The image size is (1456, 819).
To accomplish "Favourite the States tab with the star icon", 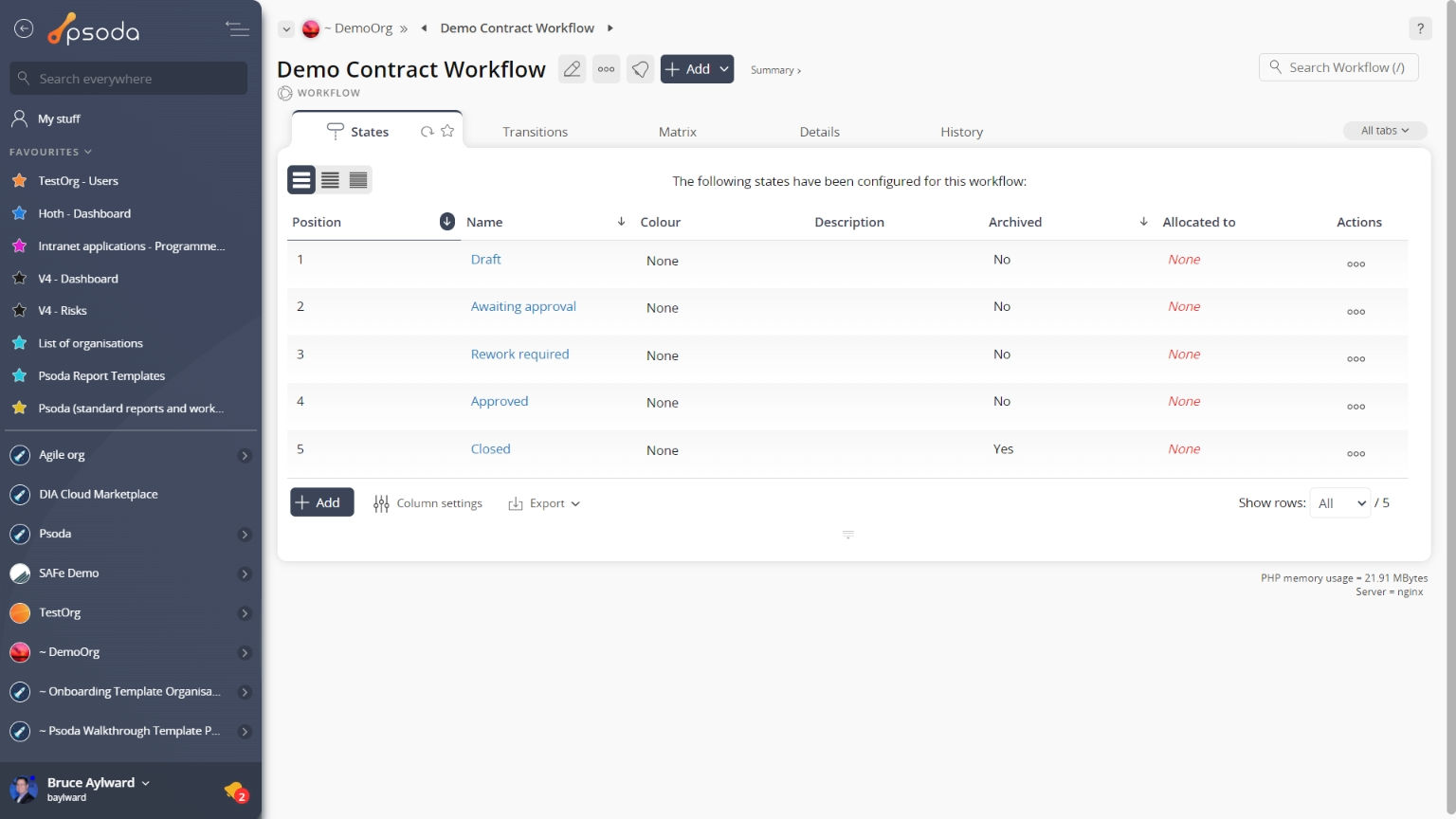I will click(x=447, y=131).
